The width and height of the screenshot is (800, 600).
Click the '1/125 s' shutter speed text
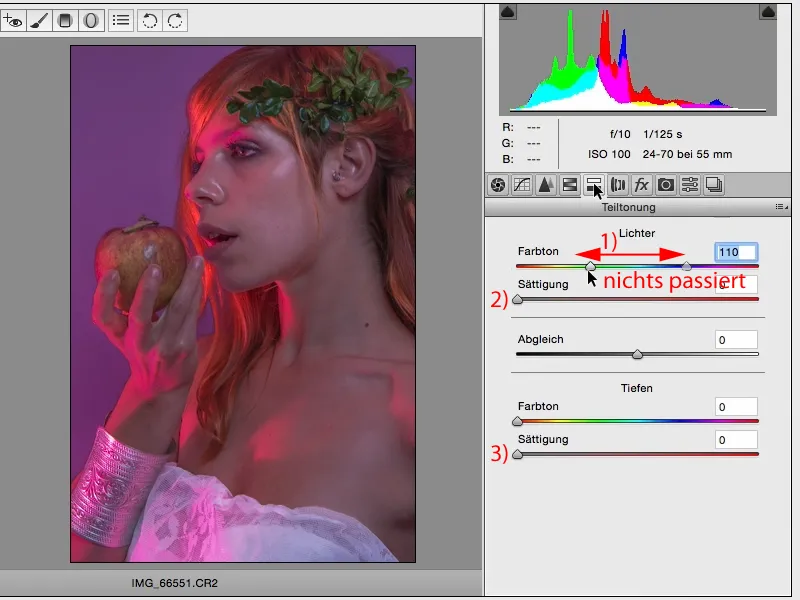[663, 134]
